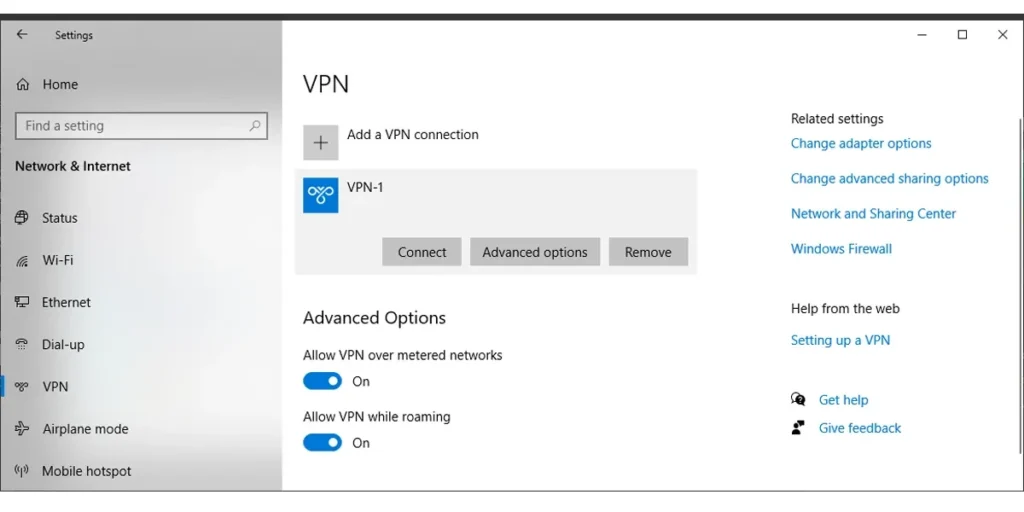Viewport: 1024px width, 512px height.
Task: Click the back arrow in Settings
Action: 22,35
